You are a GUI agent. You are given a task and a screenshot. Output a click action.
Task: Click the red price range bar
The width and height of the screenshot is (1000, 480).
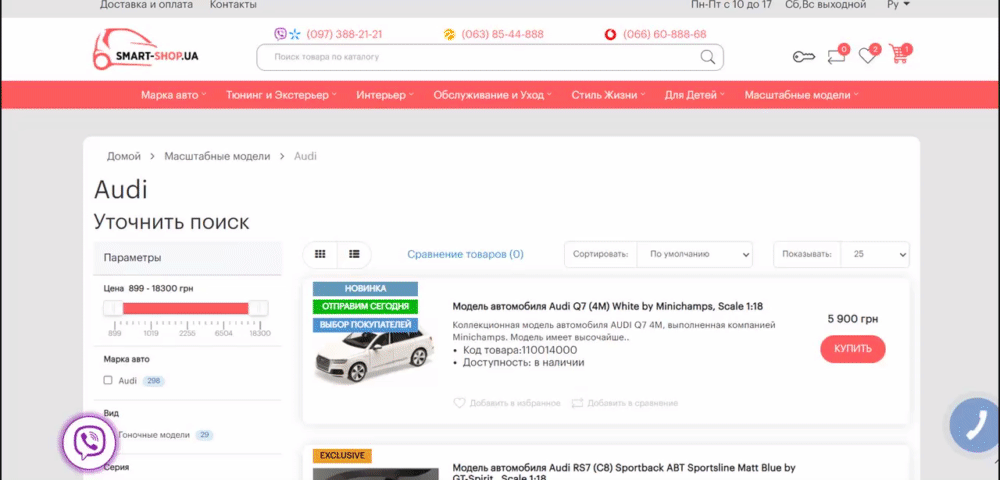186,309
